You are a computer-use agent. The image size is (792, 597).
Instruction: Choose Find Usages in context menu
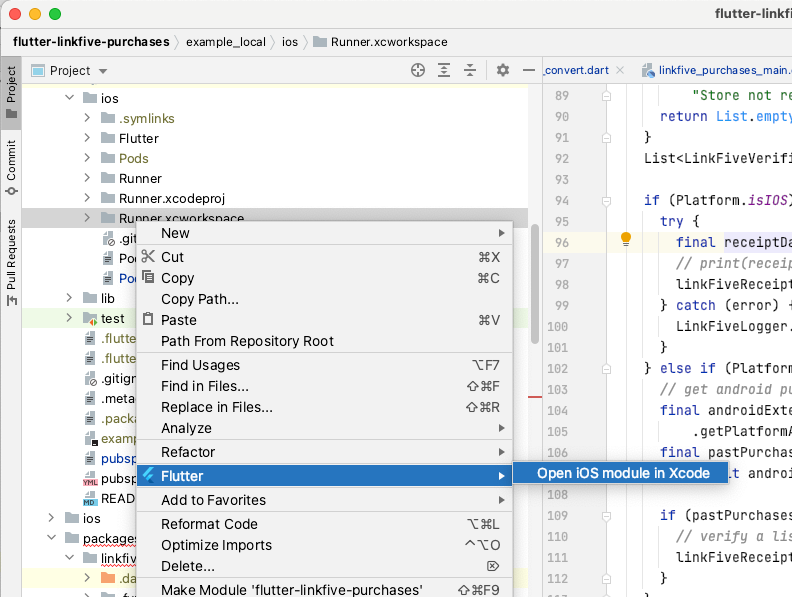[x=324, y=365]
